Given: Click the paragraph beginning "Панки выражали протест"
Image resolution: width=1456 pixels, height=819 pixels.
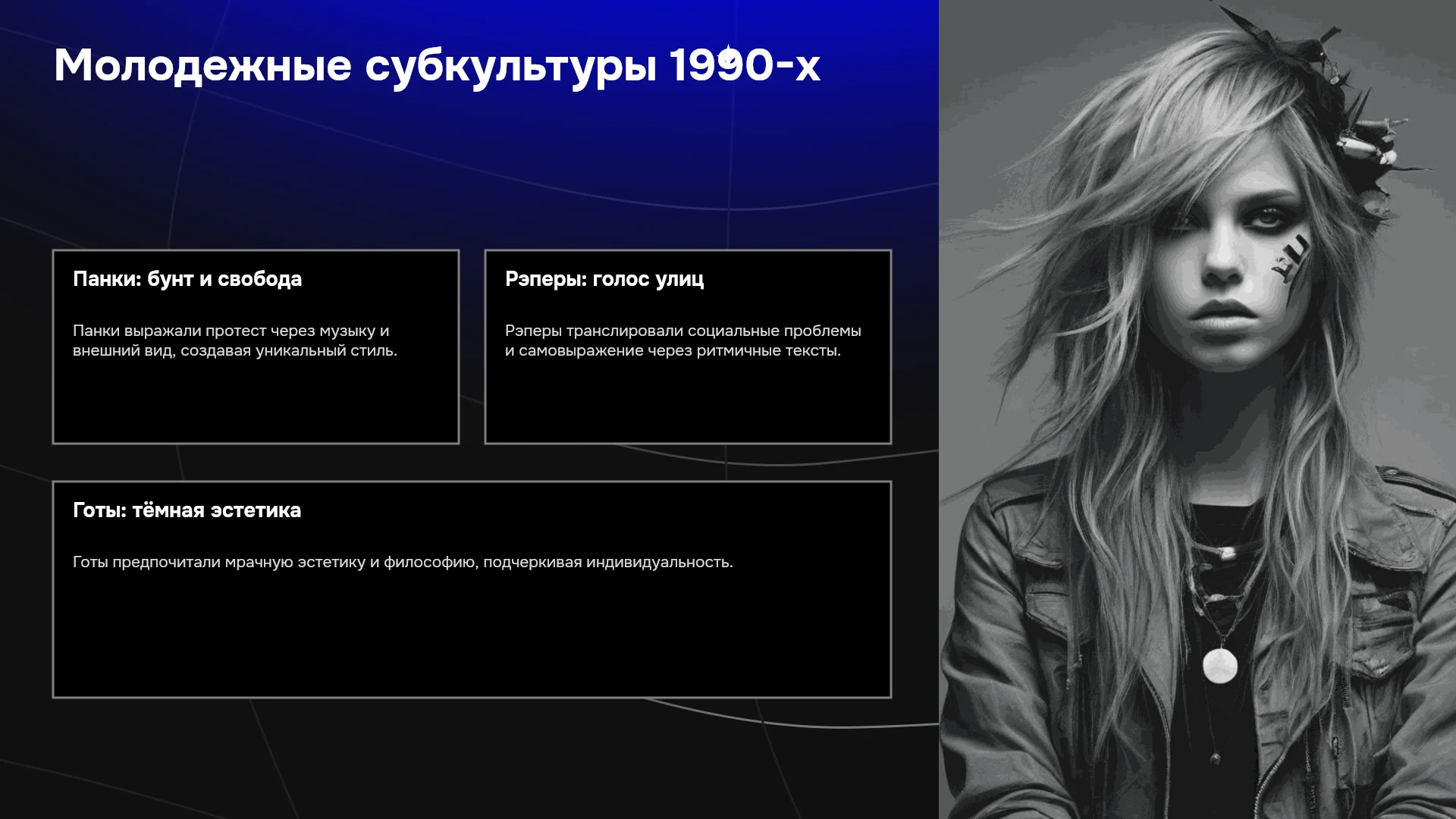Looking at the screenshot, I should click(235, 340).
